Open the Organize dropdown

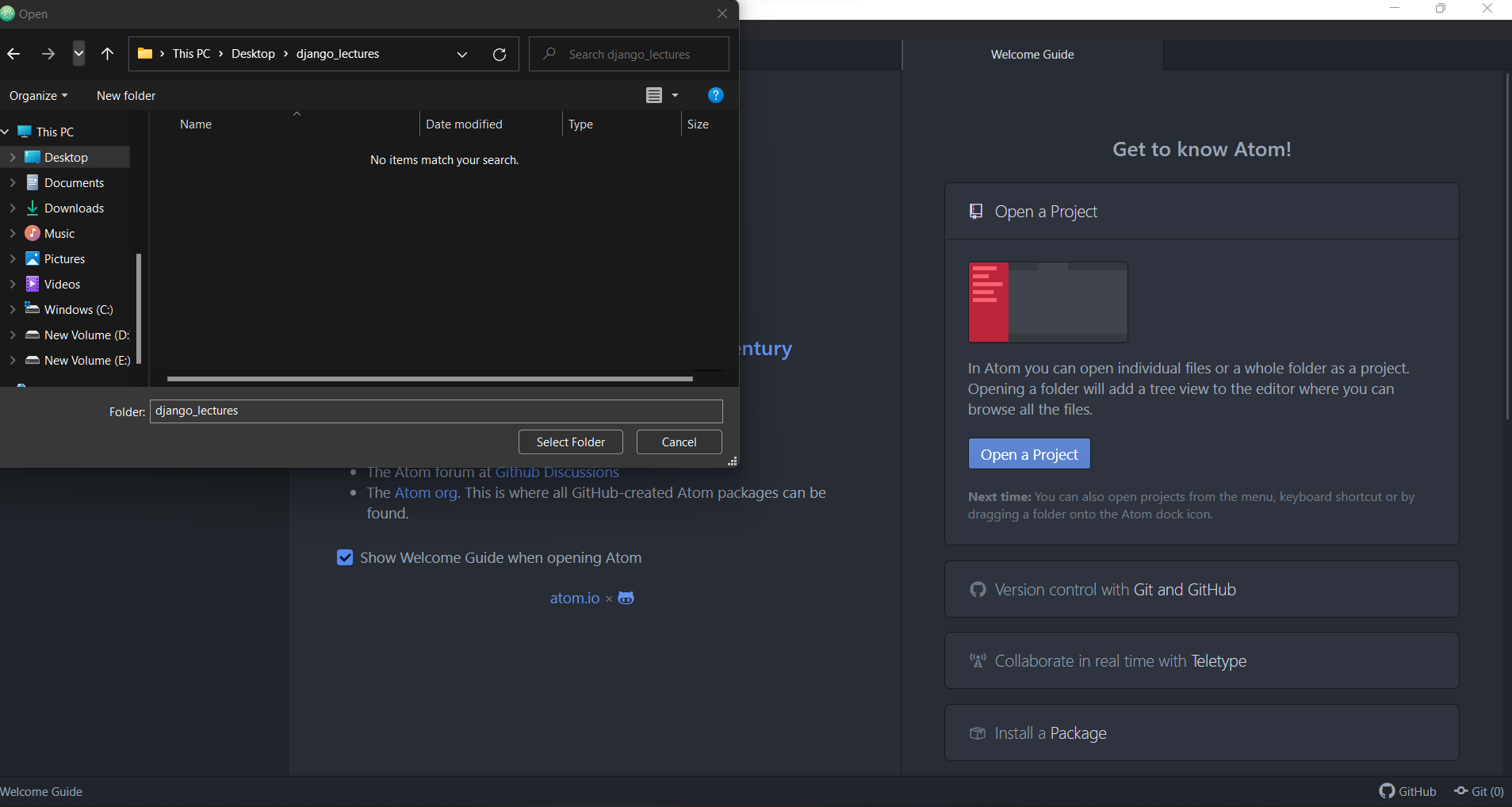[x=37, y=95]
